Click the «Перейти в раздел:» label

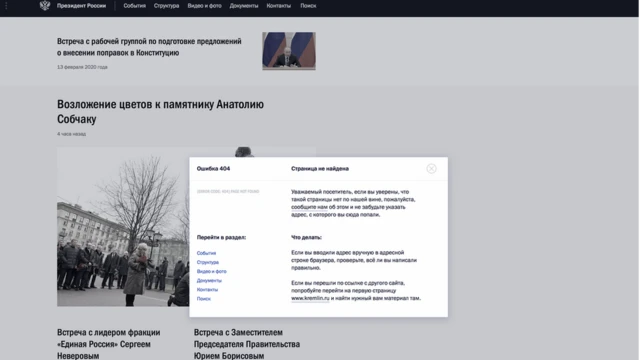click(x=221, y=237)
